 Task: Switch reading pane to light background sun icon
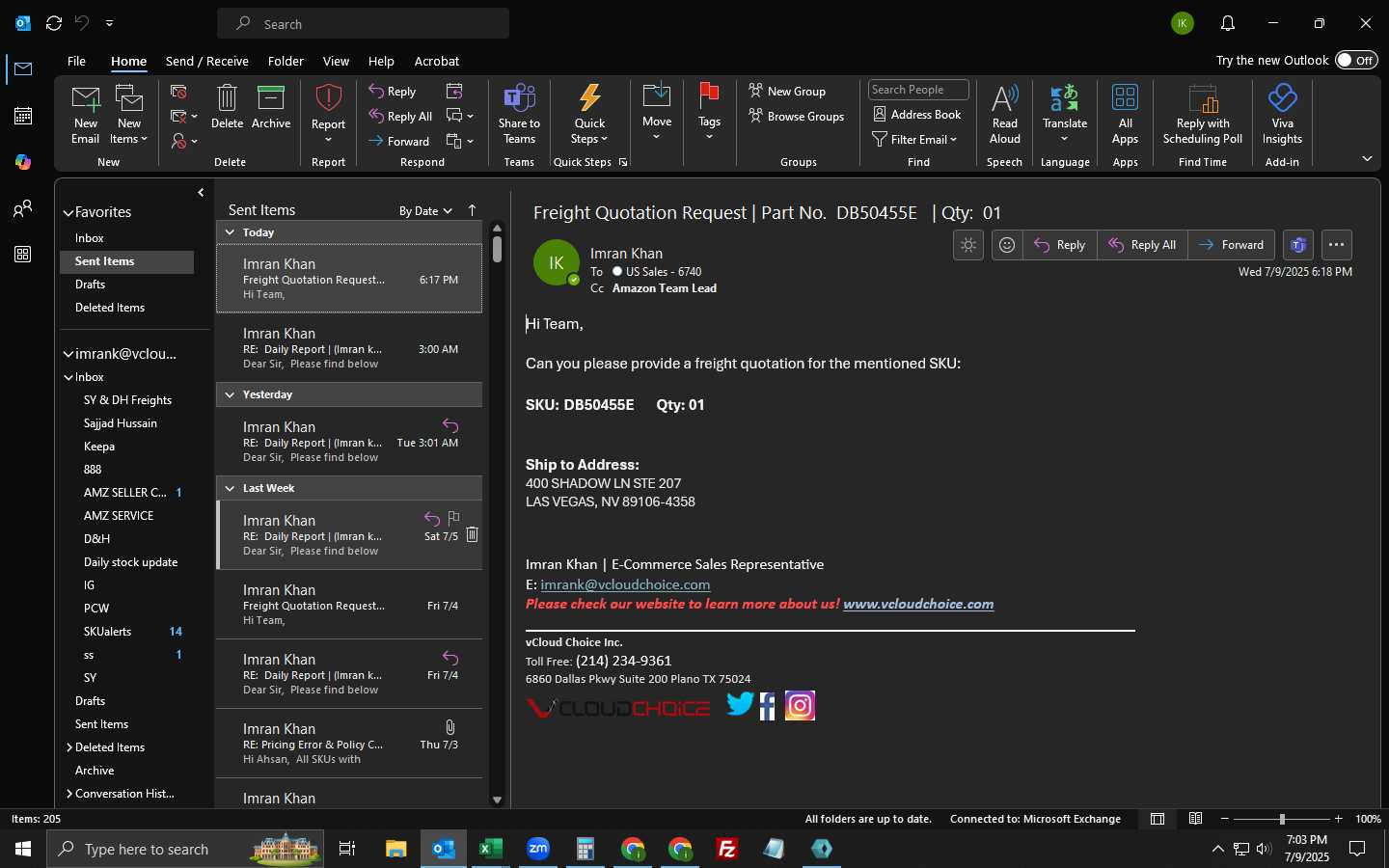click(968, 245)
